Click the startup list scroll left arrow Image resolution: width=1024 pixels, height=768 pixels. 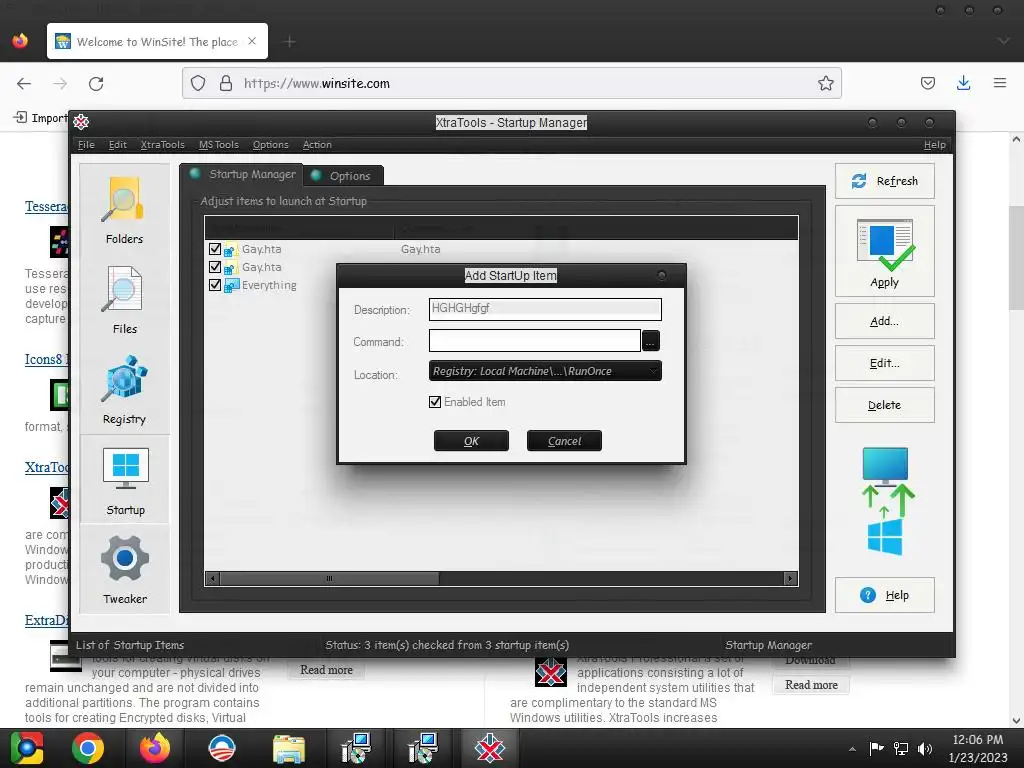pos(212,579)
